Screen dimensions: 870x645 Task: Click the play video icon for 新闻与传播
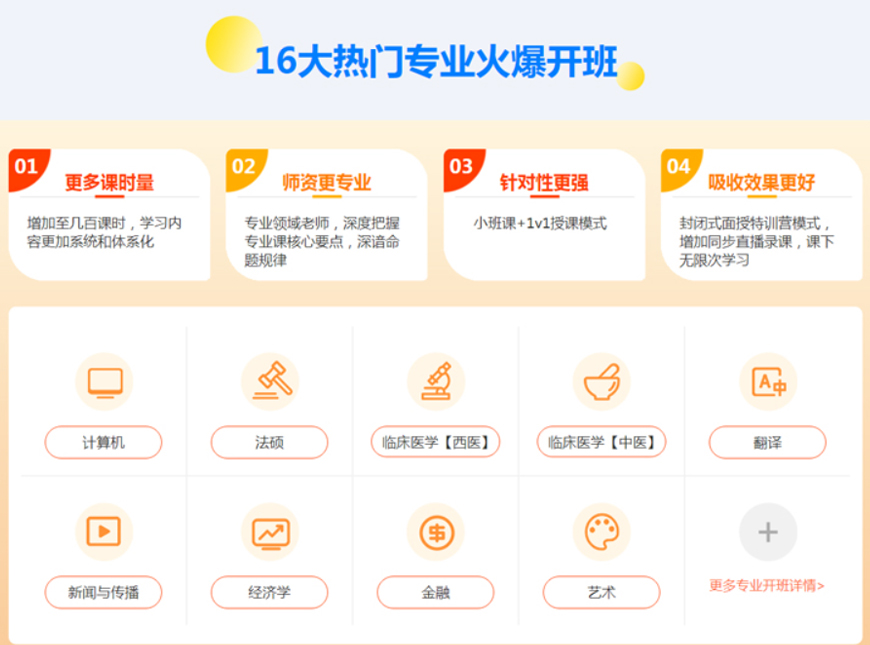pos(103,532)
